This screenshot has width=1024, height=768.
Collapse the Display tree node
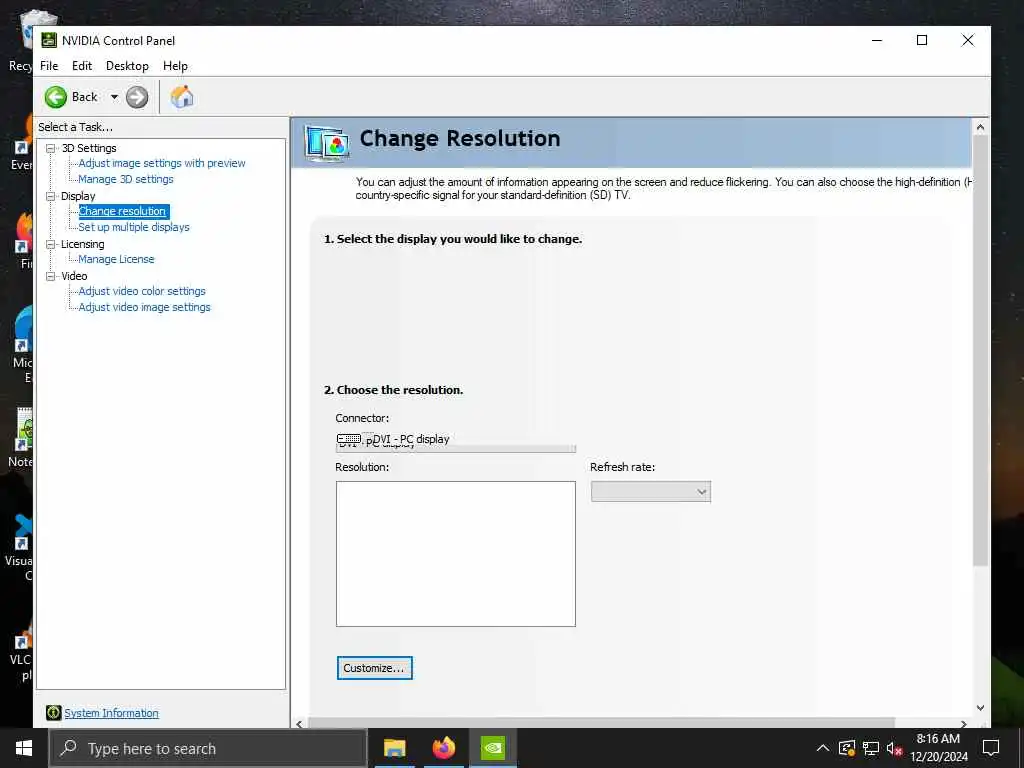pyautogui.click(x=50, y=196)
